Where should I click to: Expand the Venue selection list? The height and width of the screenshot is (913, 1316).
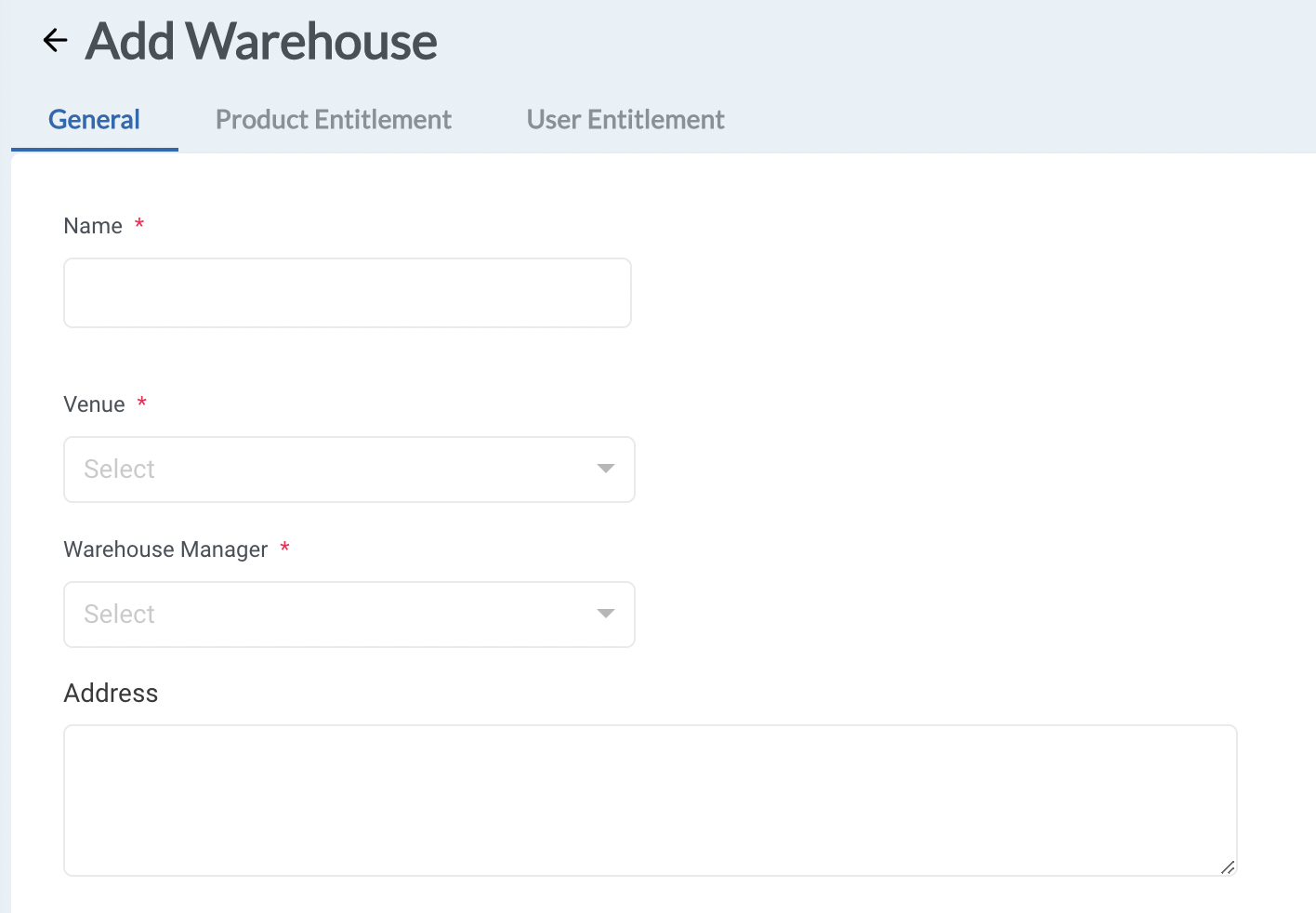(349, 469)
